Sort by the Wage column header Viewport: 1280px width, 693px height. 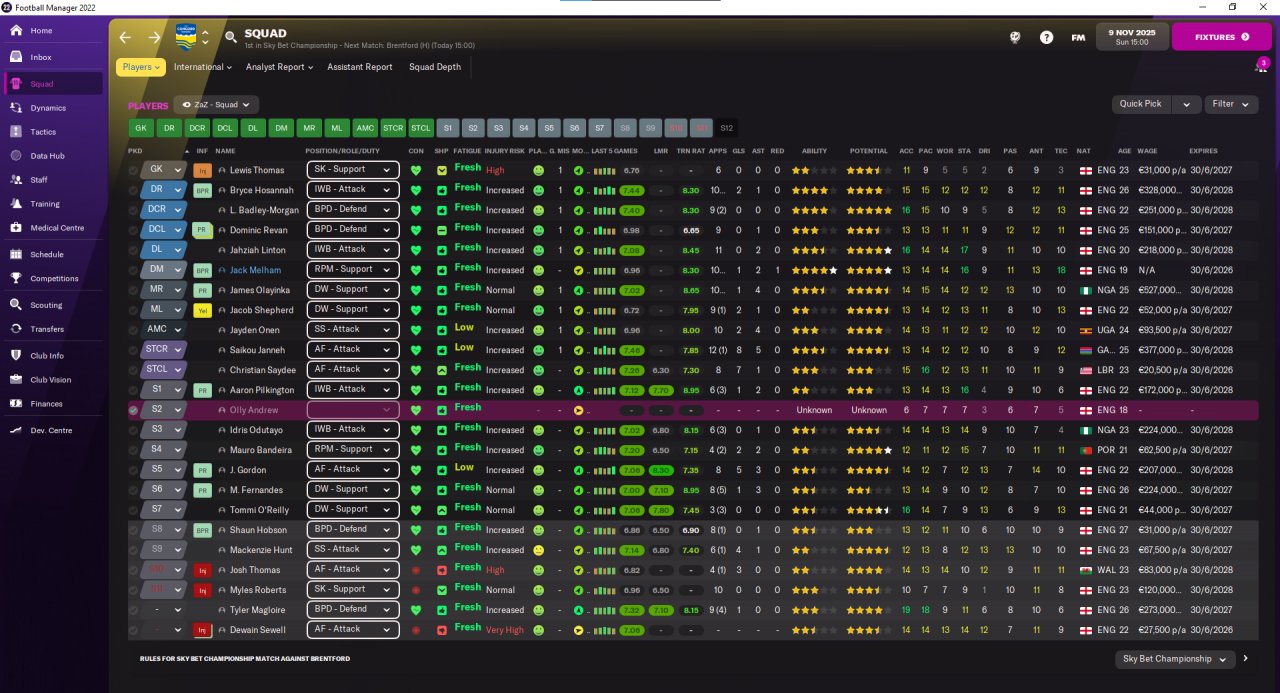tap(1147, 151)
